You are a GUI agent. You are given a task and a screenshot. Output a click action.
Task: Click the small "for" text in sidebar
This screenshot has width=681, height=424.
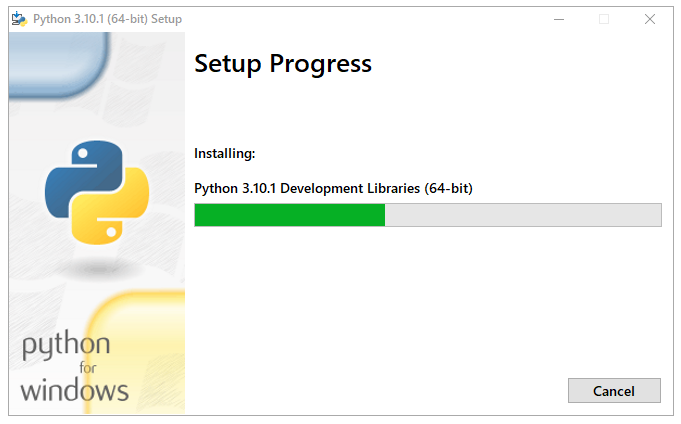pos(89,368)
